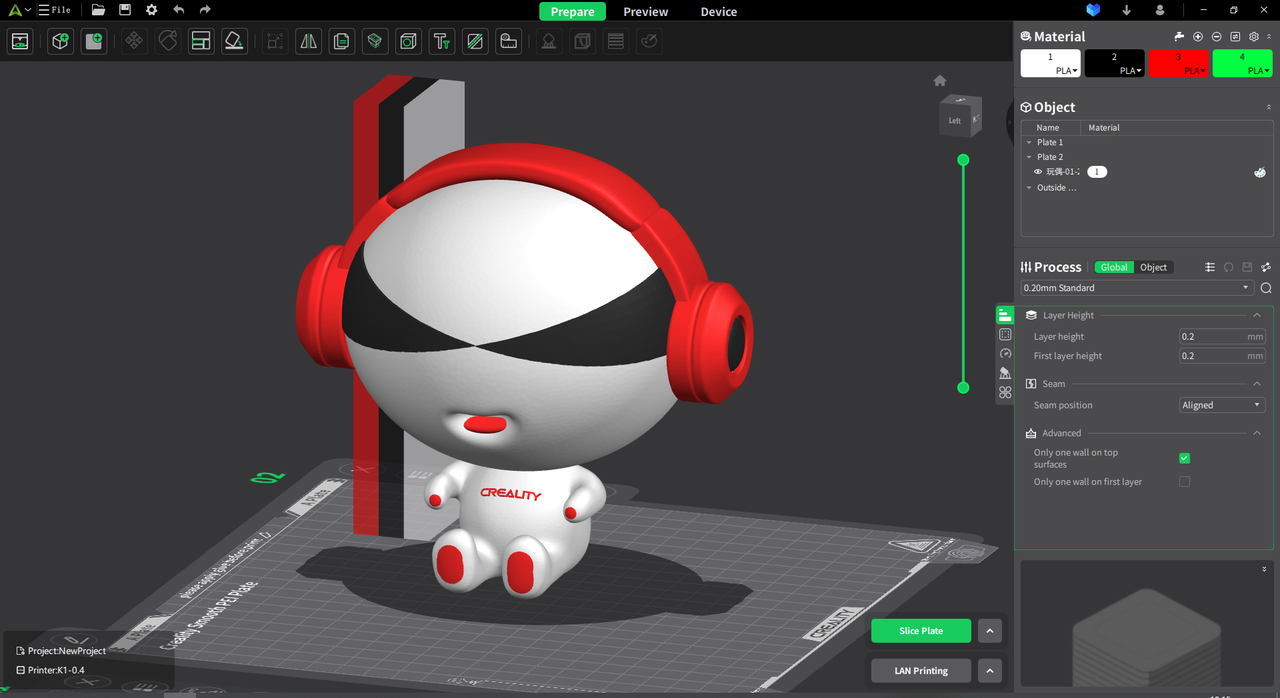Switch process scope to Global

tap(1114, 267)
